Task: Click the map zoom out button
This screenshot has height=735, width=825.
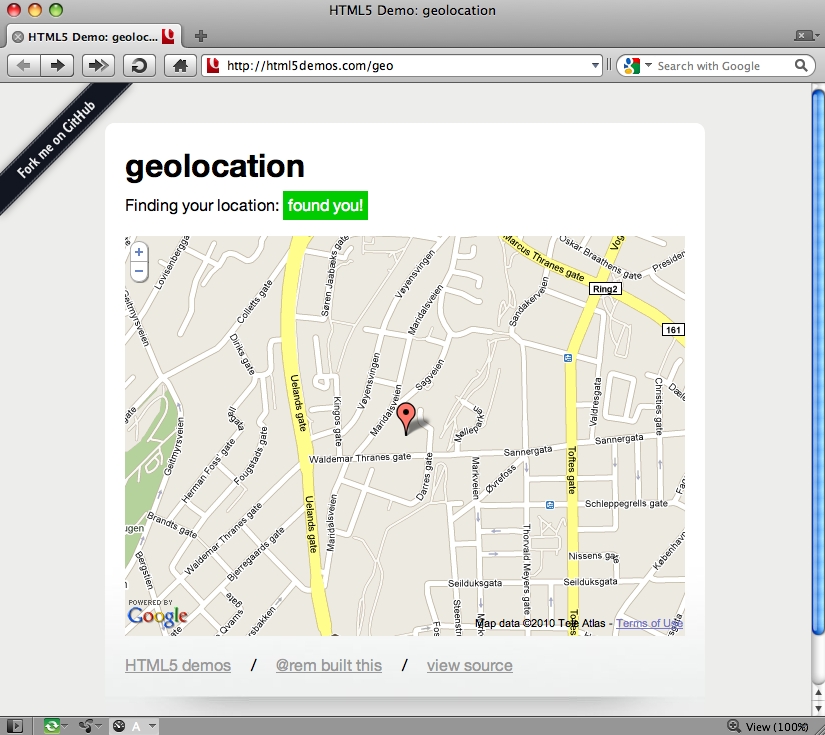Action: (139, 271)
